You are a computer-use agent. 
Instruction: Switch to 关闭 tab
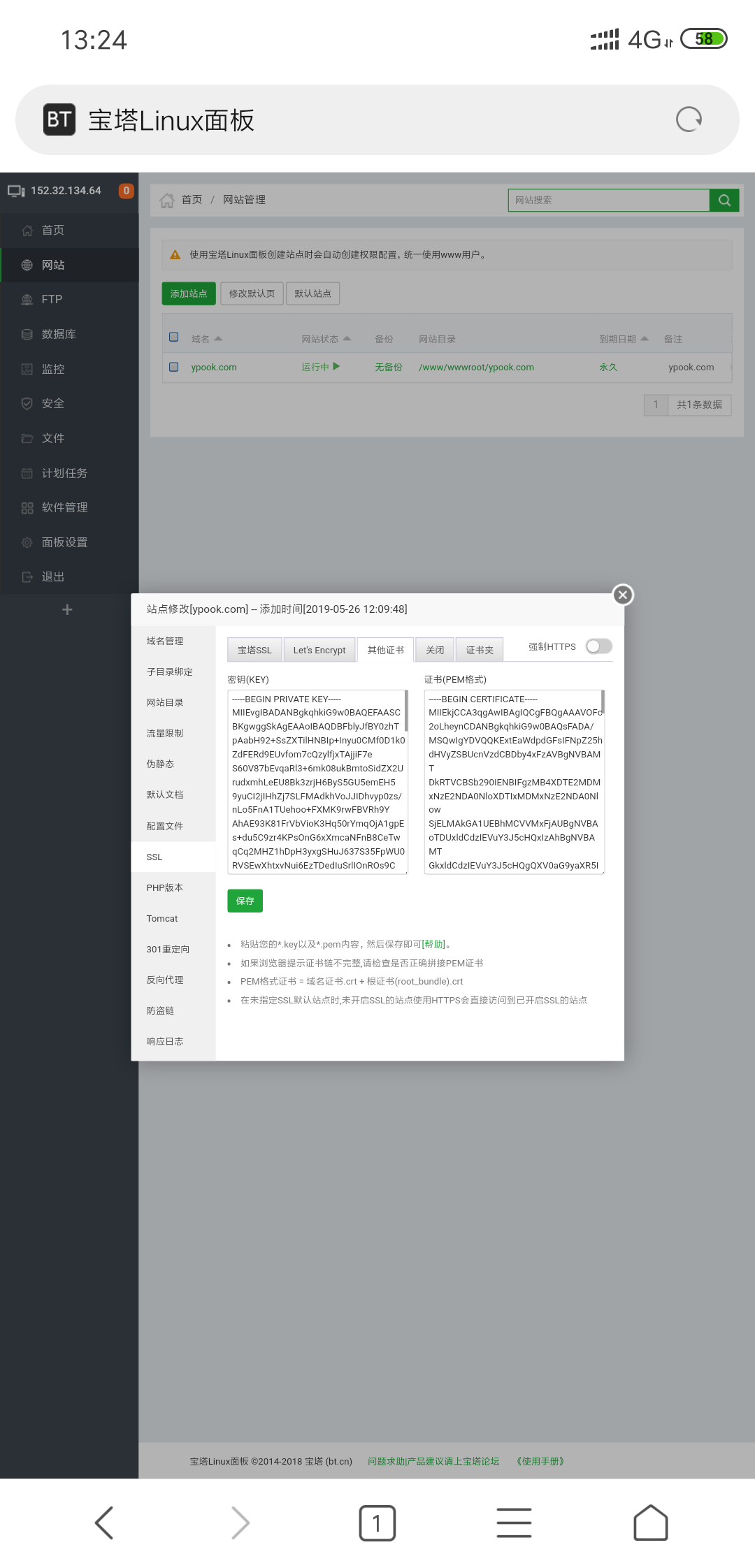pos(435,650)
